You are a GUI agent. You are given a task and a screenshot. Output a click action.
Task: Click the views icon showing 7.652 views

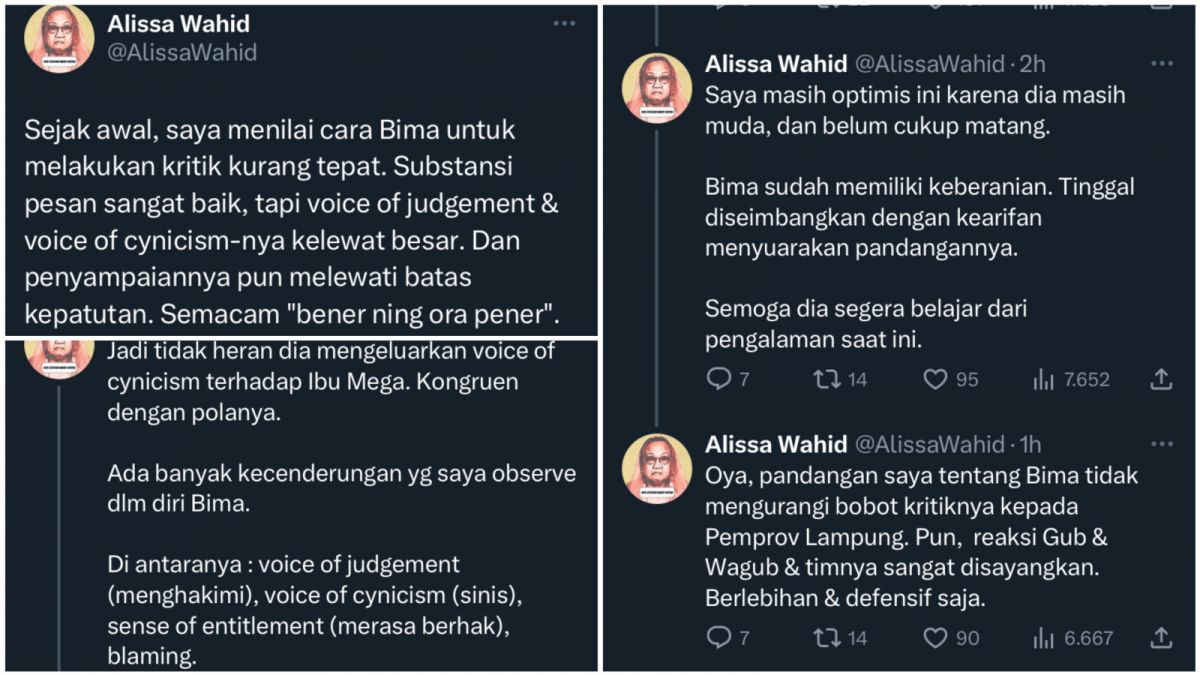(x=1043, y=379)
